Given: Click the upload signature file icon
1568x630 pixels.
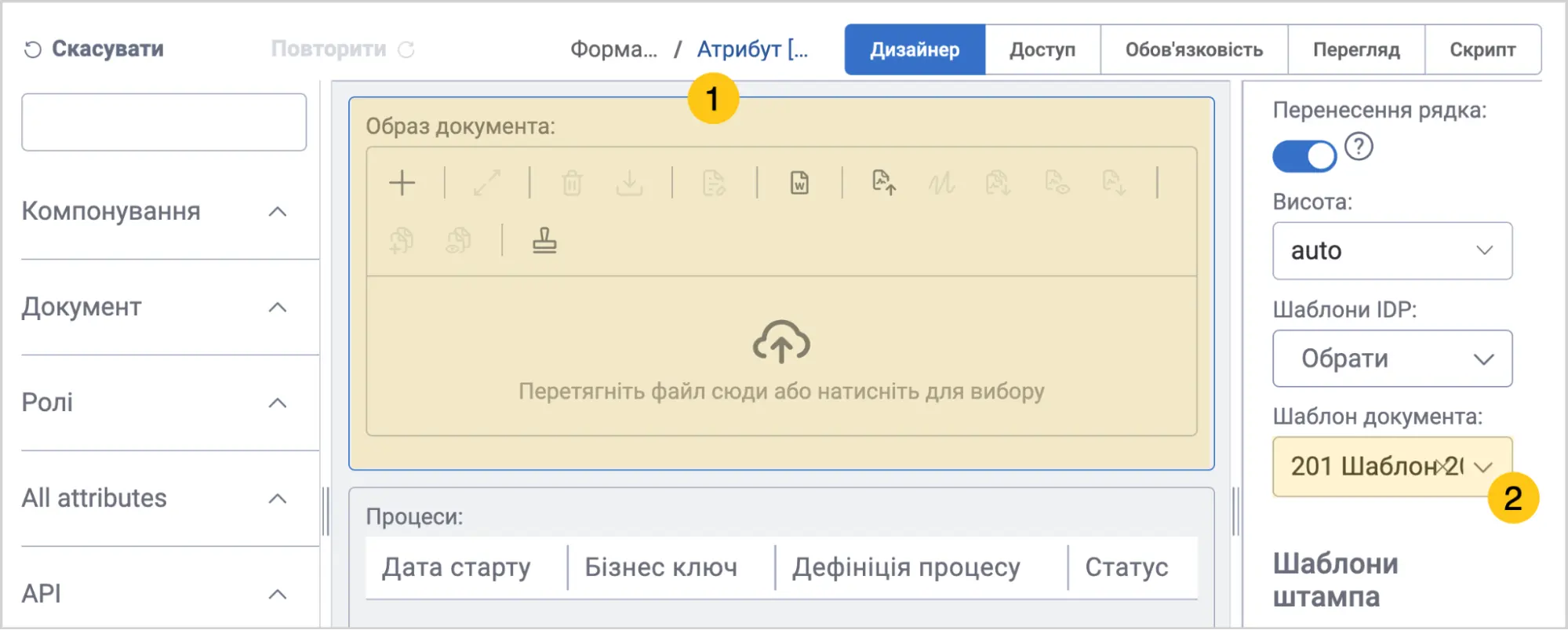Looking at the screenshot, I should click(884, 183).
